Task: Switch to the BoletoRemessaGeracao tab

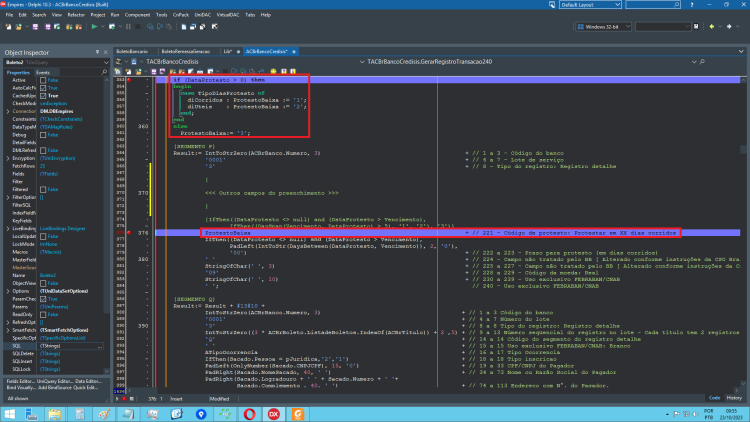Action: click(186, 51)
